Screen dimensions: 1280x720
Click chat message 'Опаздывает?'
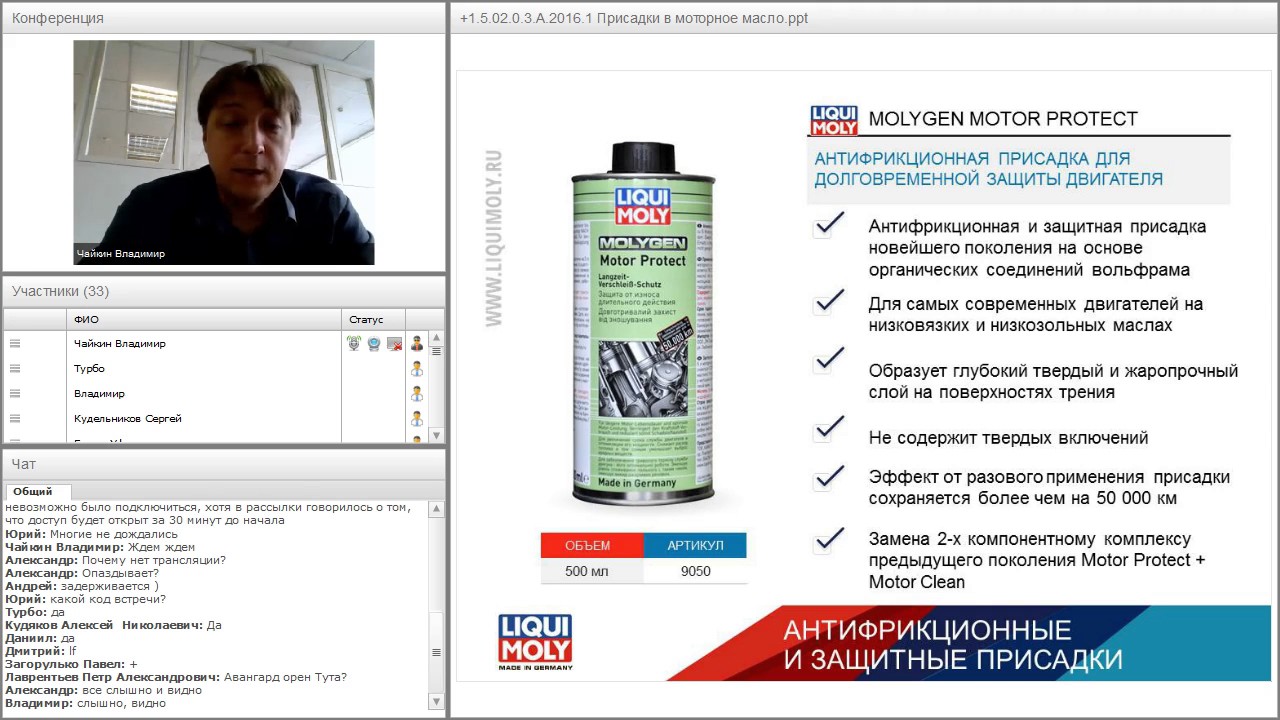pos(119,574)
